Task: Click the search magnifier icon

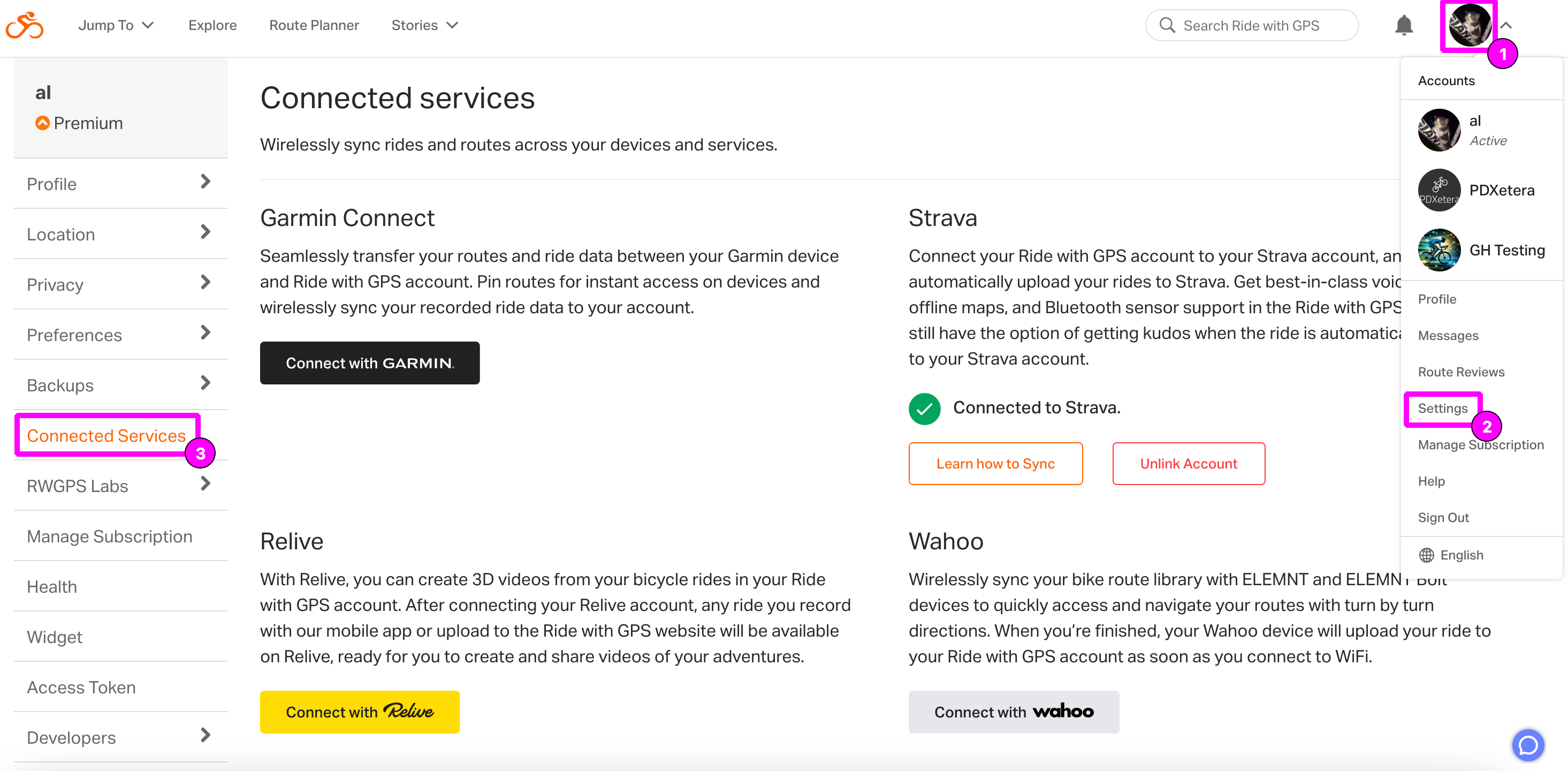Action: coord(1167,25)
